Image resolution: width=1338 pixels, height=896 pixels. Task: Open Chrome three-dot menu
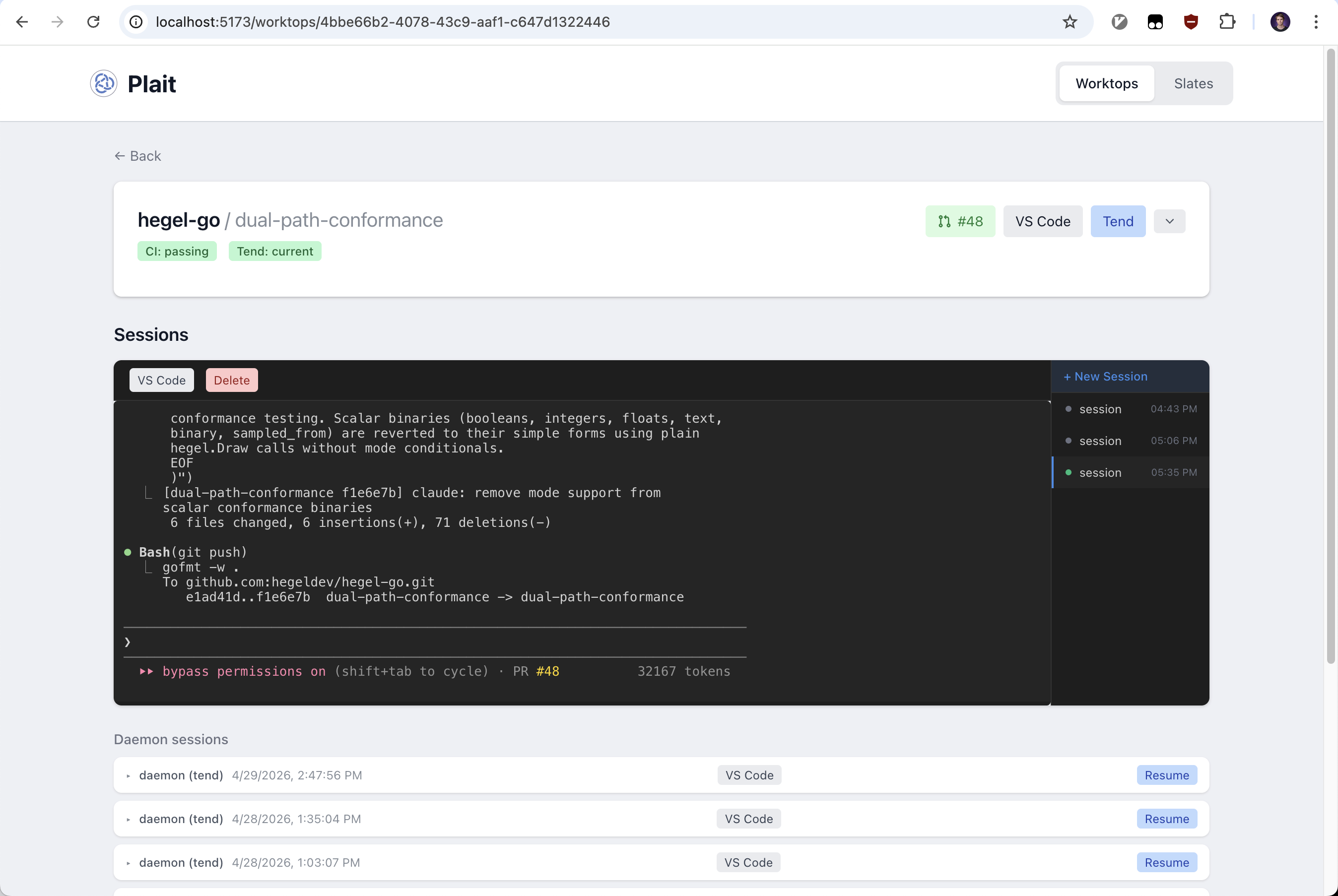coord(1316,22)
